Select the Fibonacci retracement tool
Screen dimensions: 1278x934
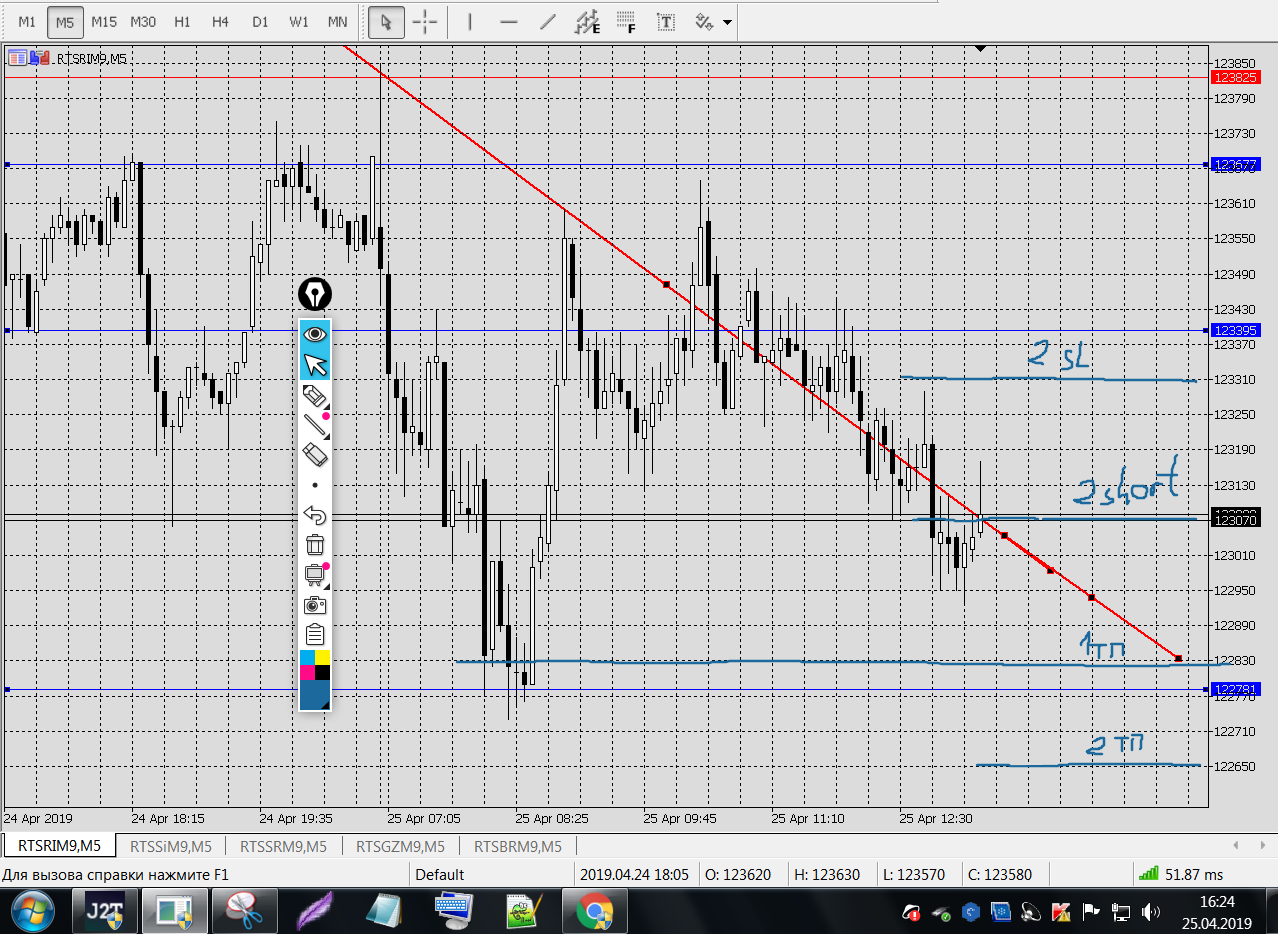tap(627, 21)
